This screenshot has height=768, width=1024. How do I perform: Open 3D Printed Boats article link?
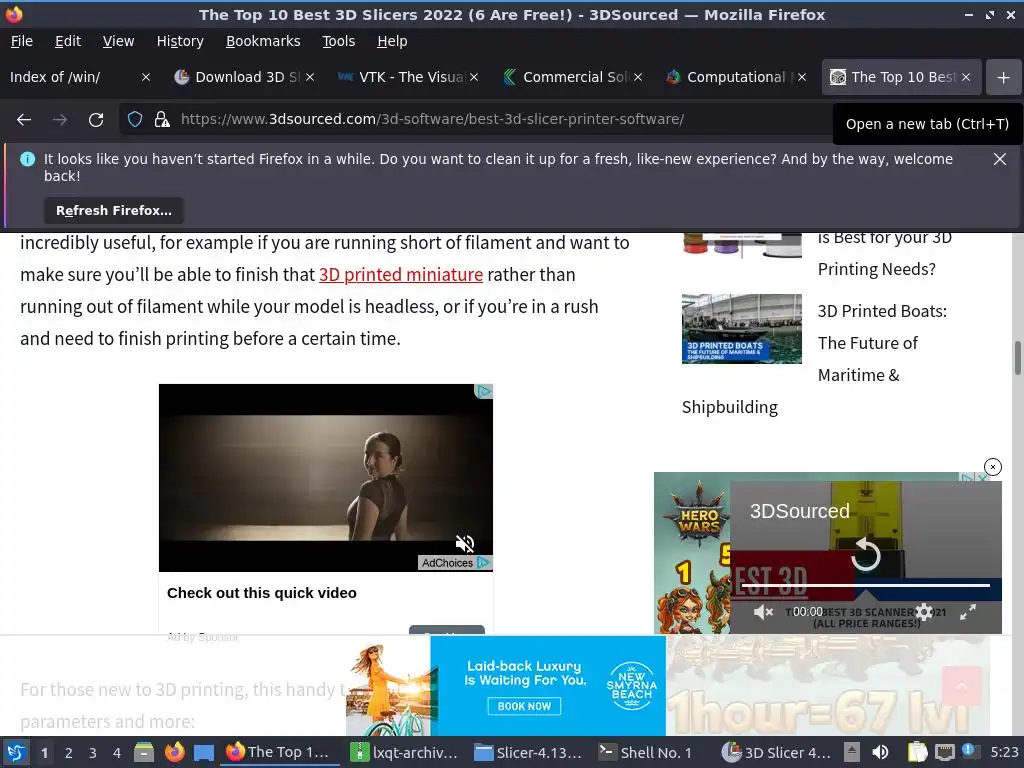pos(882,343)
